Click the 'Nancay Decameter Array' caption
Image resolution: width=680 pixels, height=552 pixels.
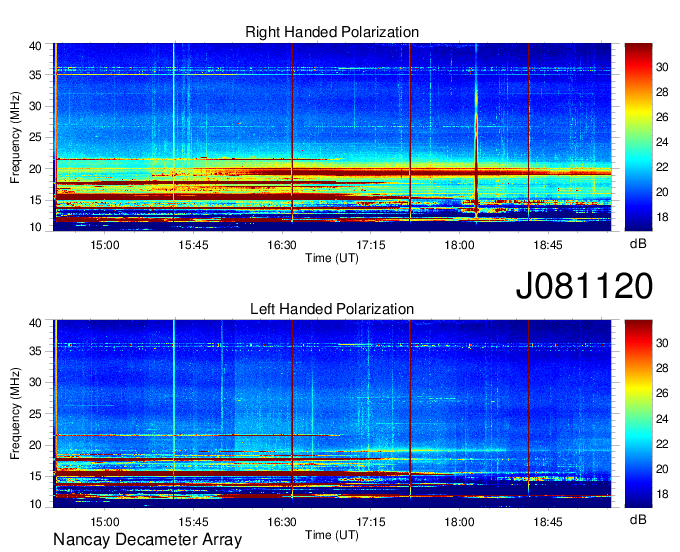pos(147,540)
